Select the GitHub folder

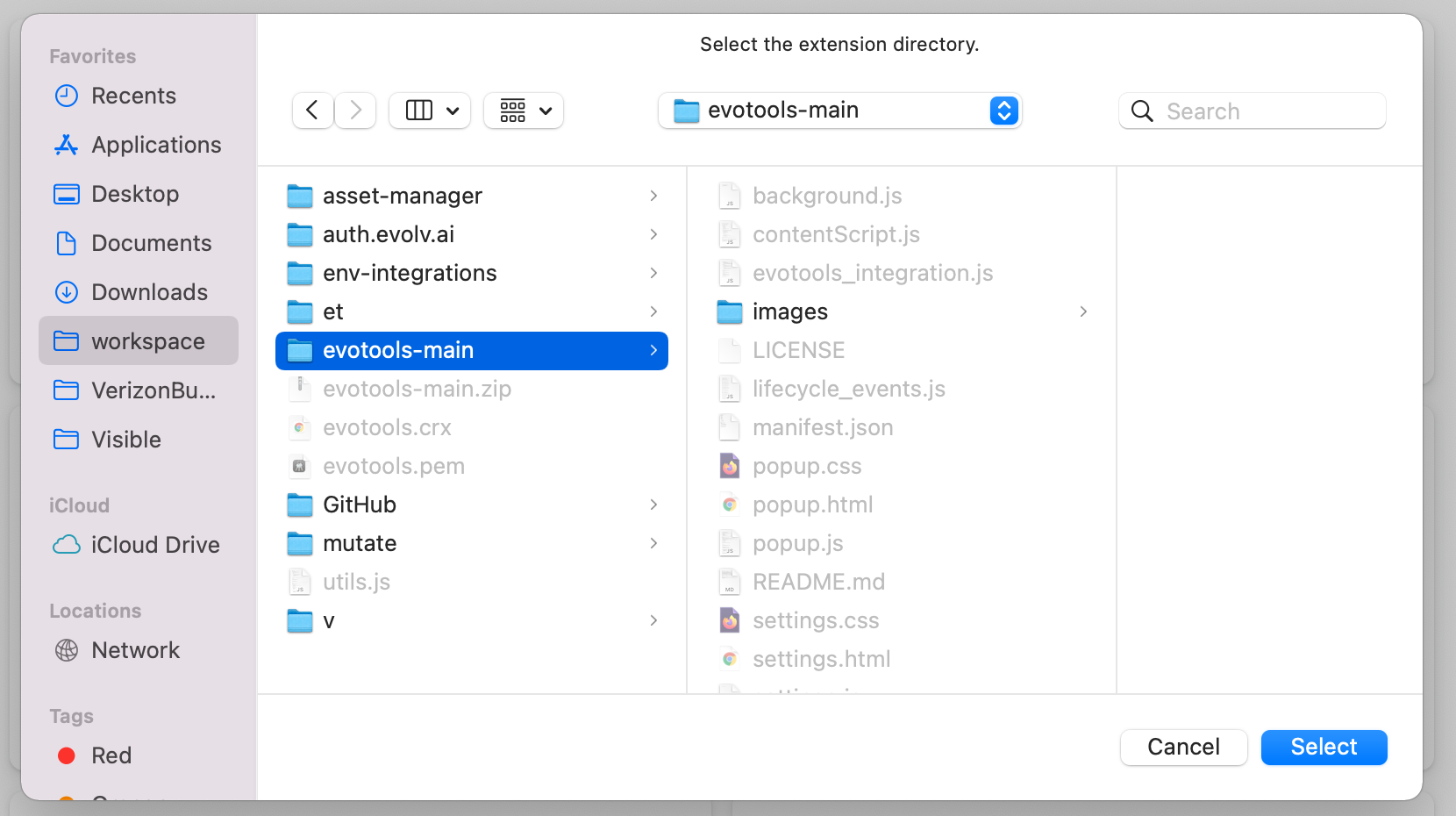point(360,505)
